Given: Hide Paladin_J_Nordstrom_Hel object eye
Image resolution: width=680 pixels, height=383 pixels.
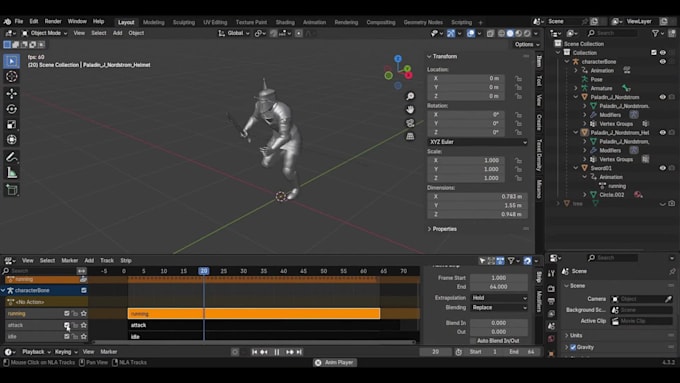Looking at the screenshot, I should coord(663,132).
